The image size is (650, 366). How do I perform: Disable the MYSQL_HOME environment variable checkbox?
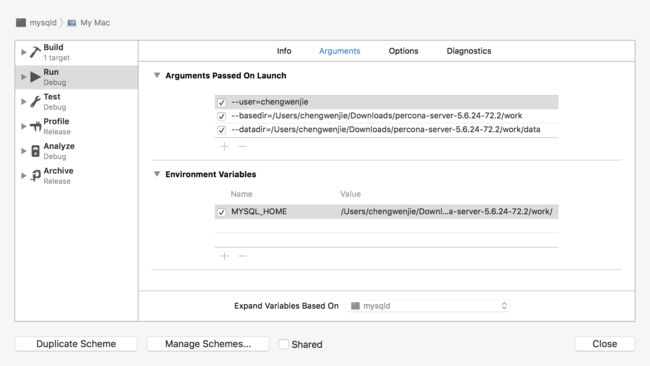coord(221,212)
